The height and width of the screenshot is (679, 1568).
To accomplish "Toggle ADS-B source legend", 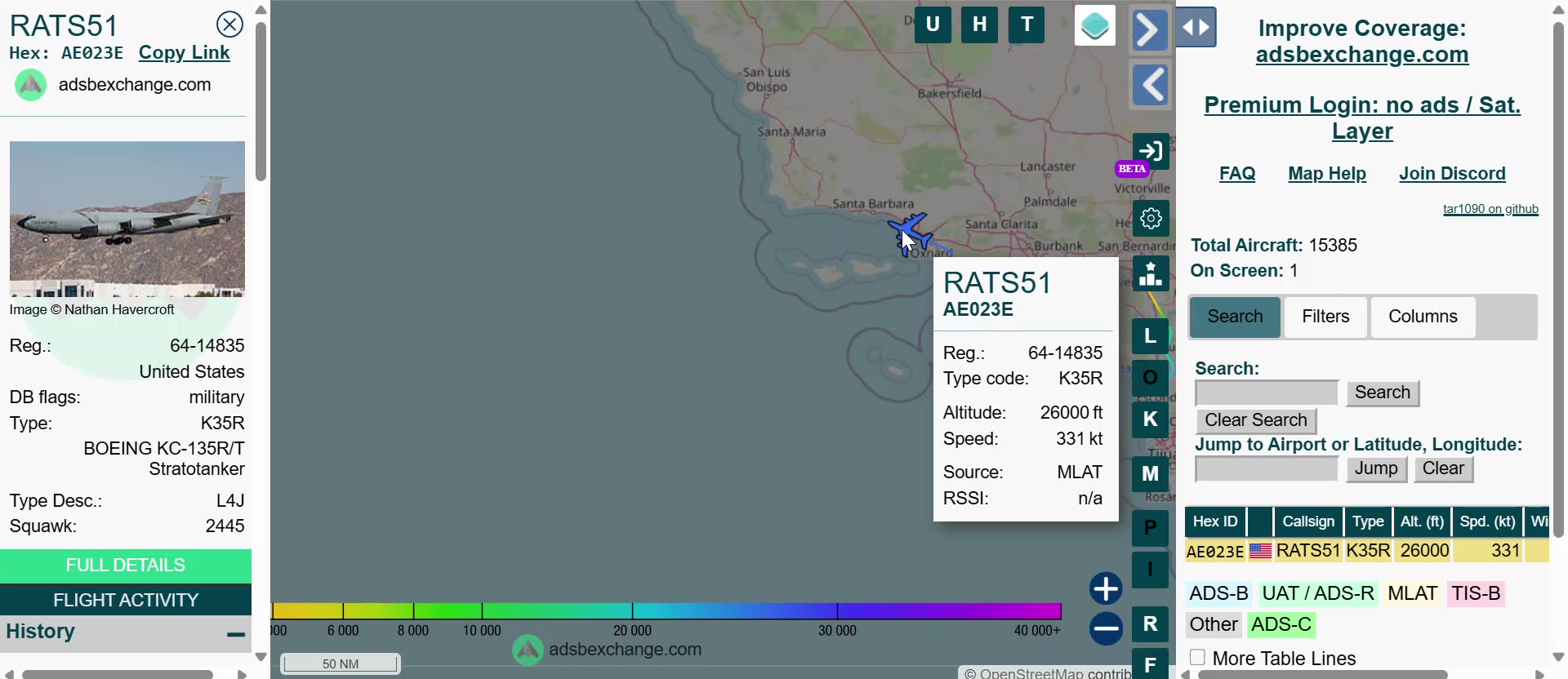I will 1218,593.
